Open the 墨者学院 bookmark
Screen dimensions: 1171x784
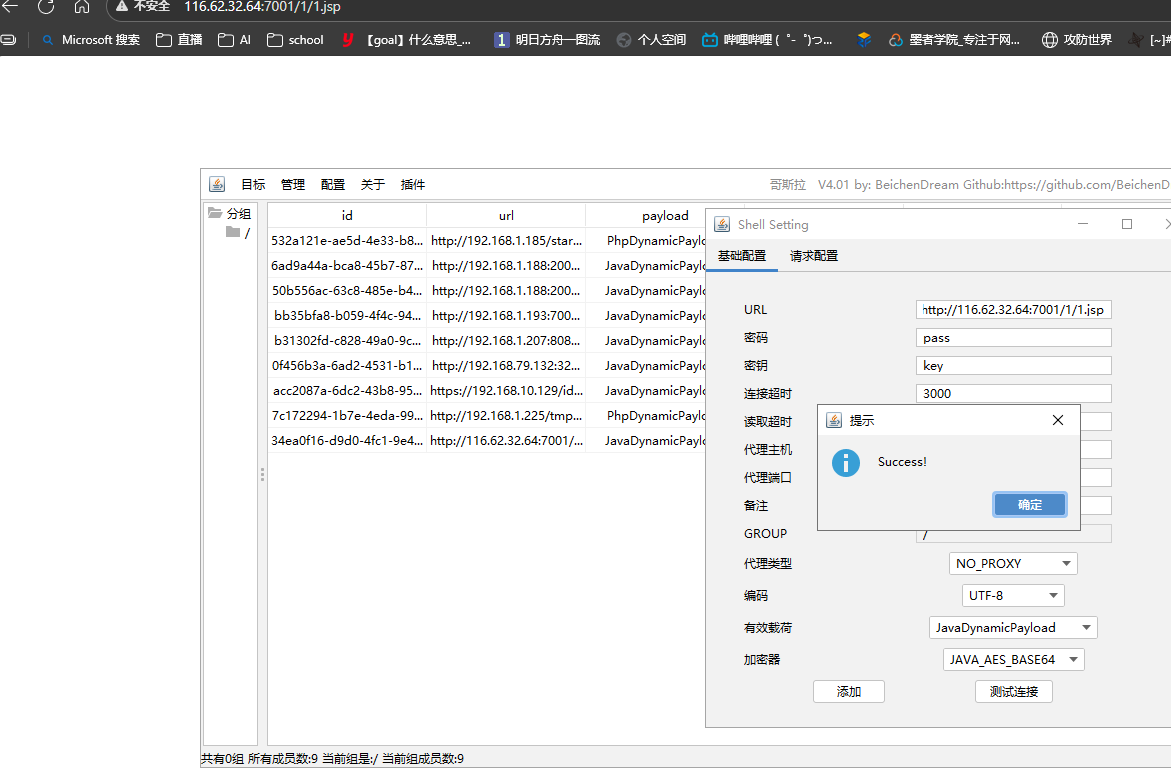point(864,40)
